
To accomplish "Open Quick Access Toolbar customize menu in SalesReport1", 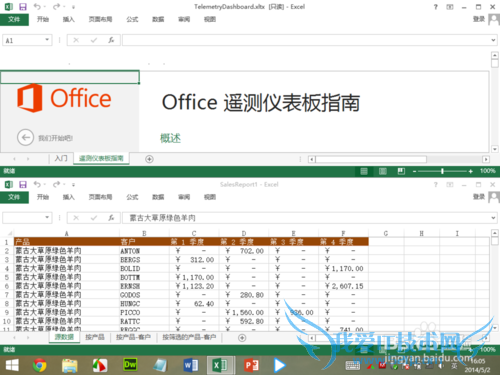I will click(x=73, y=185).
